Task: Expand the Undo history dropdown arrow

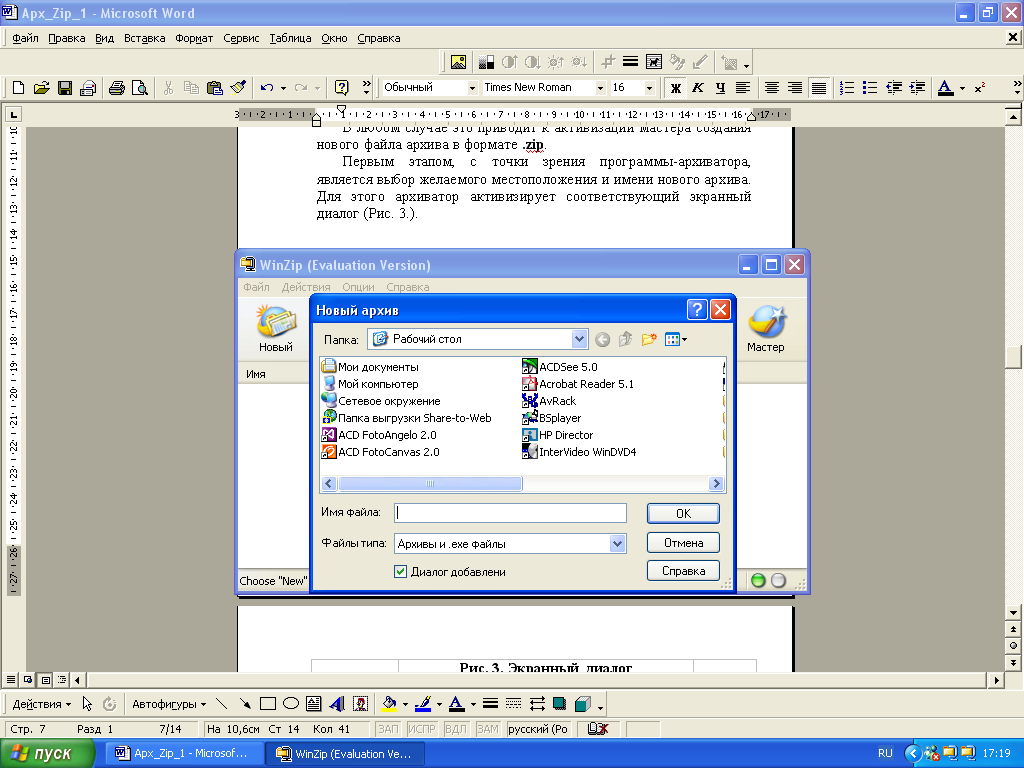Action: pos(283,88)
